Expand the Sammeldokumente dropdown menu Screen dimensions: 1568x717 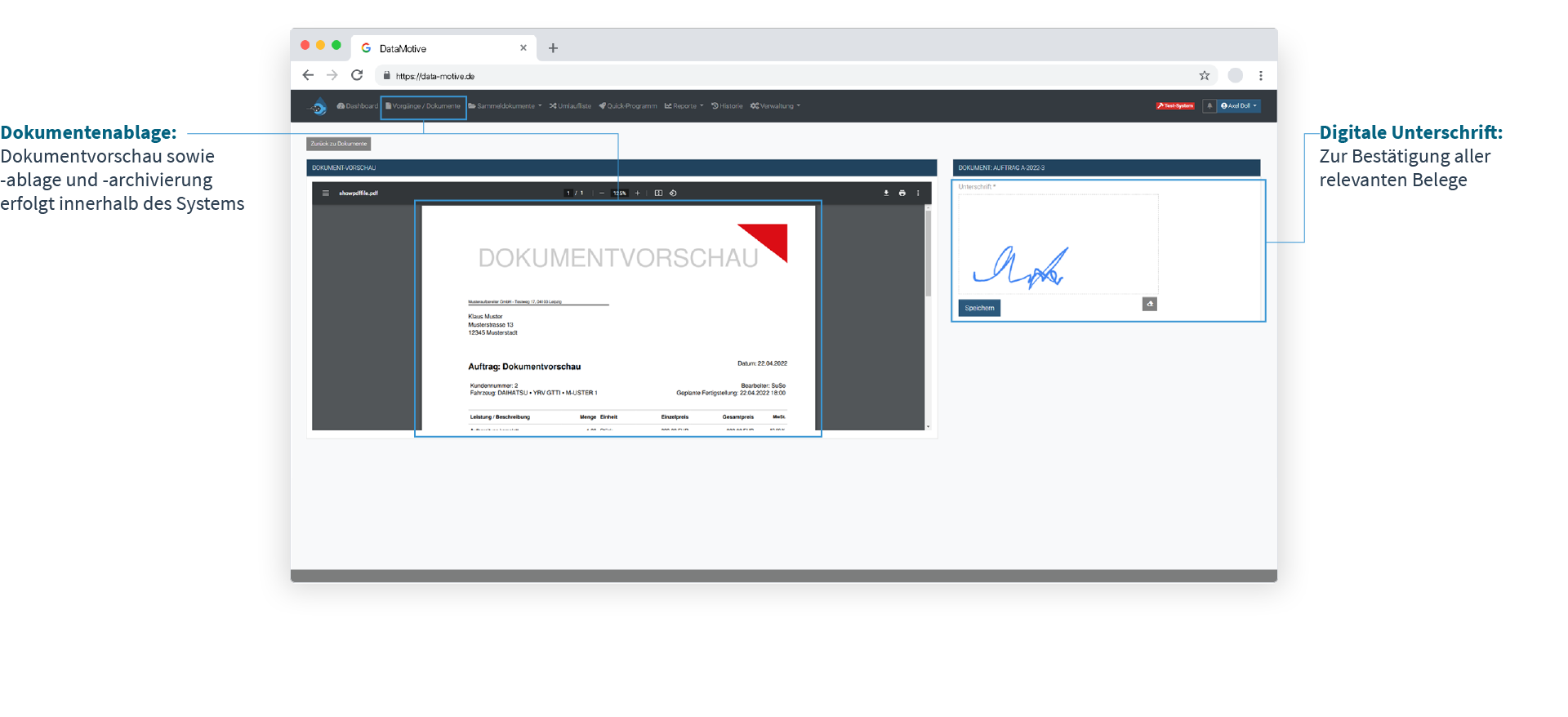505,106
